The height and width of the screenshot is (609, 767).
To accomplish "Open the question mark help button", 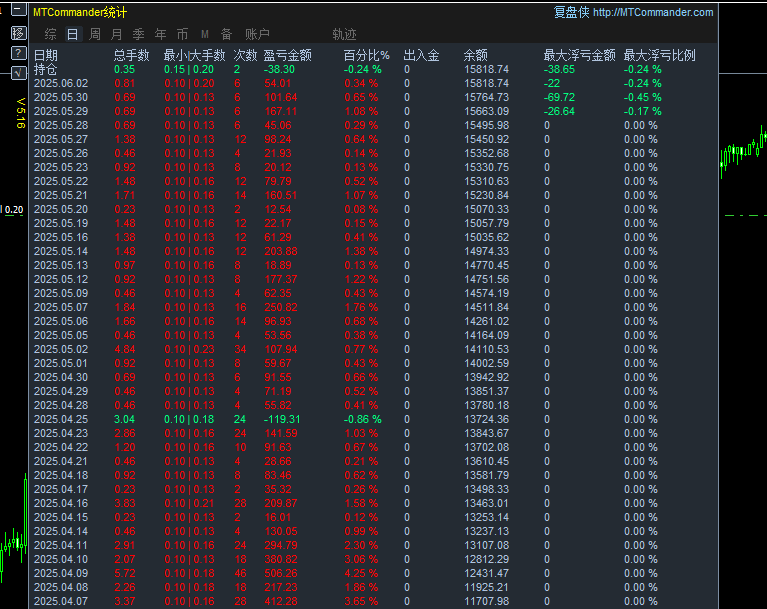I will pos(19,53).
